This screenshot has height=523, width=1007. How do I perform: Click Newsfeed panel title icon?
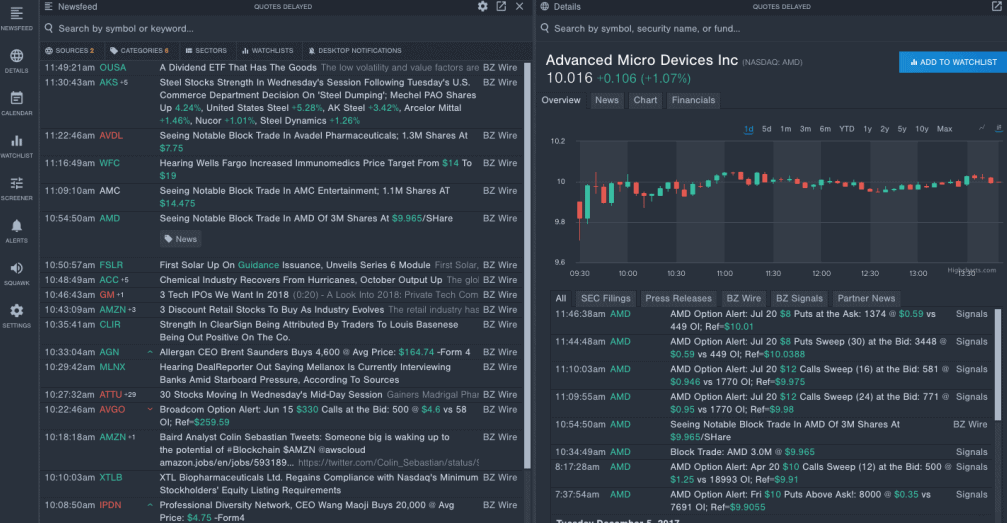pyautogui.click(x=49, y=6)
